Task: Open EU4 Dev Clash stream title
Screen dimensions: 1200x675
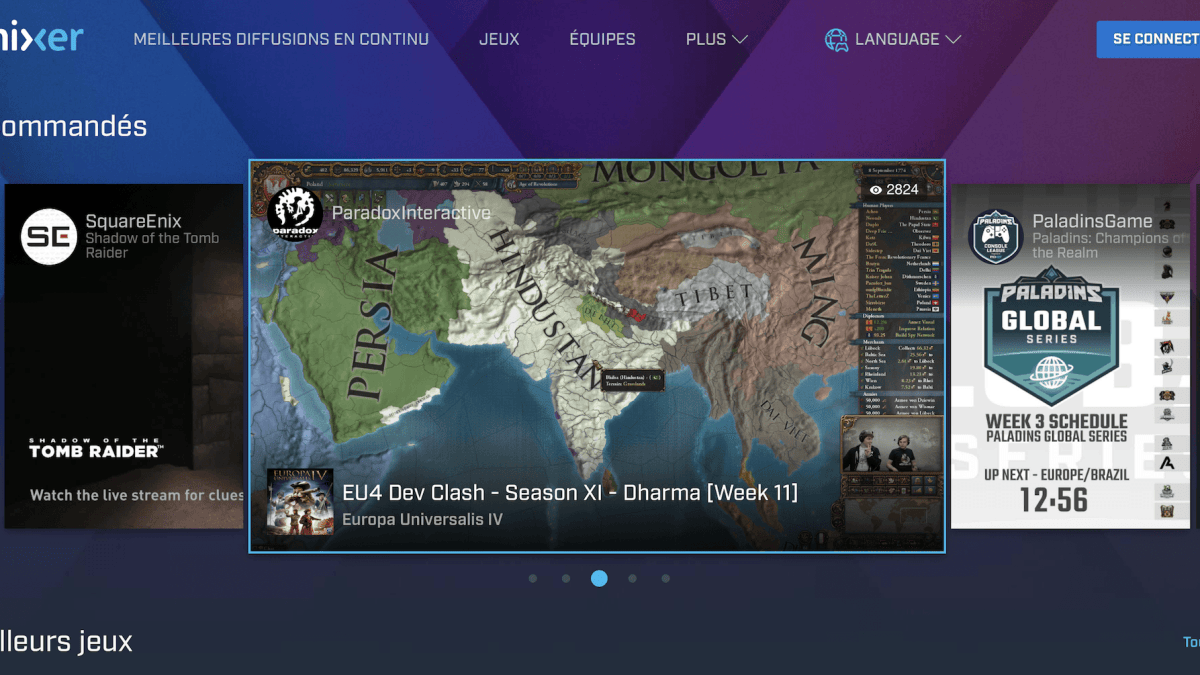Action: coord(570,493)
